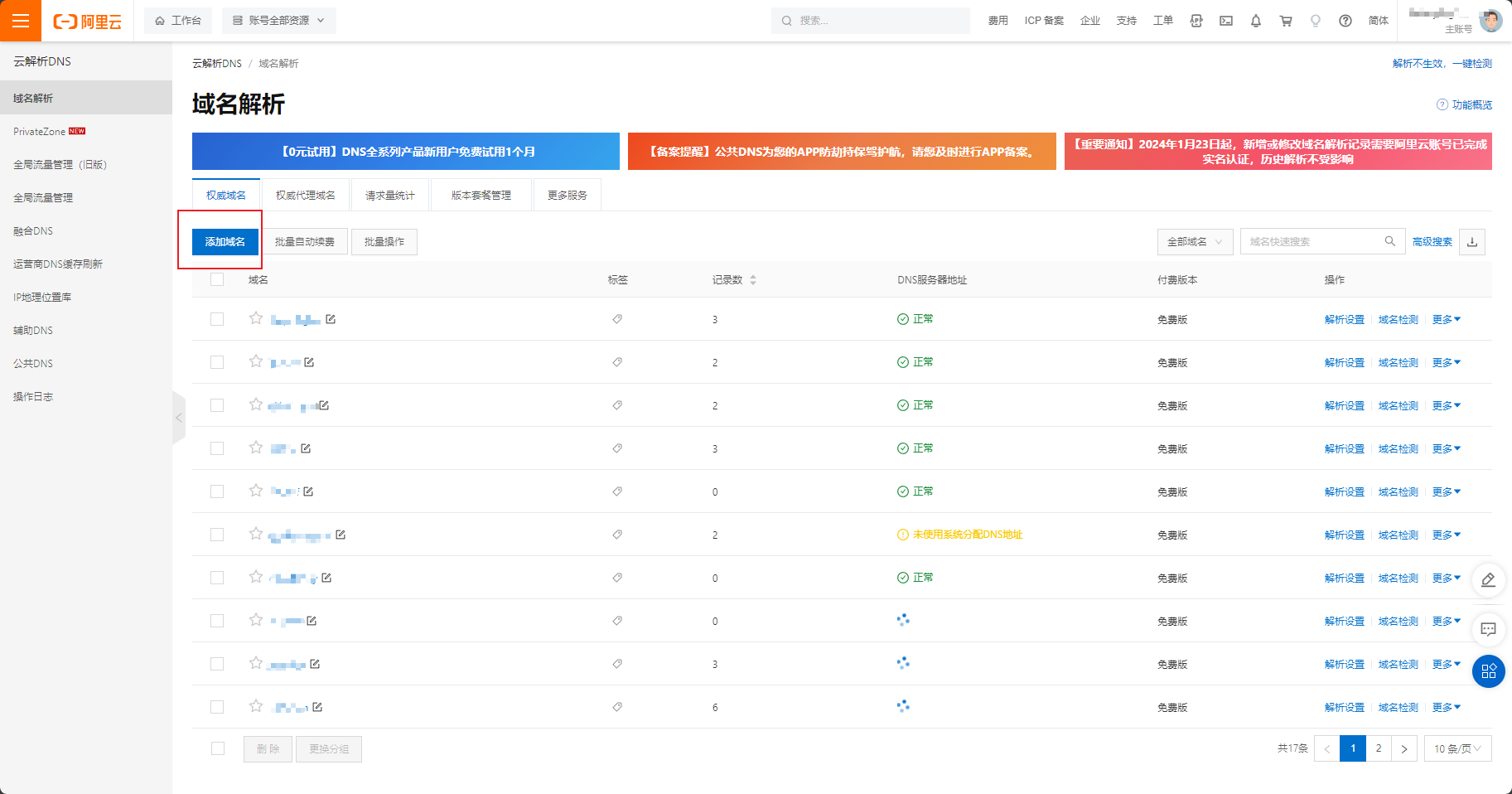1512x794 pixels.
Task: Star the domain with 未使用系统分配DNS地址 status
Action: click(x=256, y=534)
